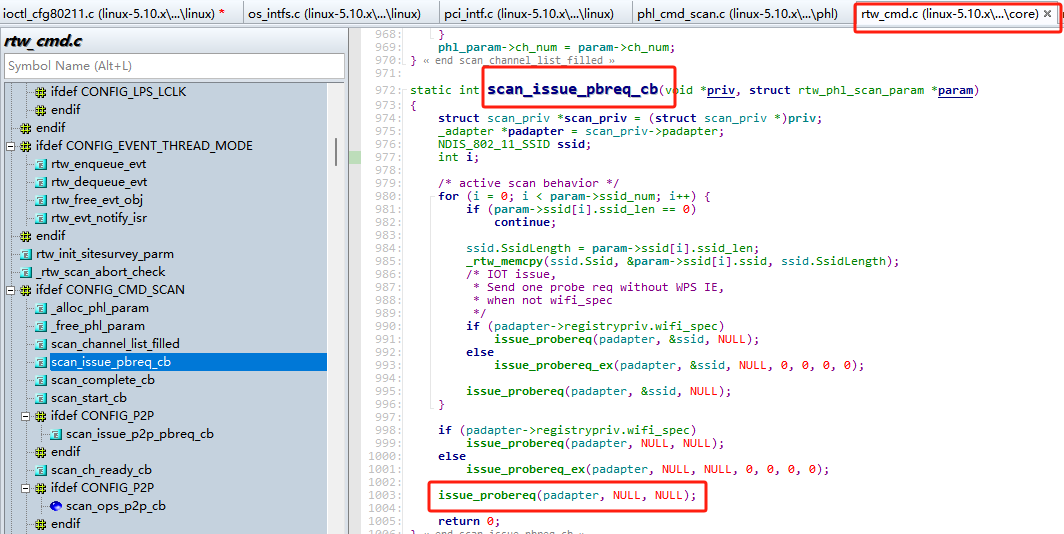Image resolution: width=1064 pixels, height=534 pixels.
Task: Click the underlined param parameter on line 972
Action: coord(955,90)
